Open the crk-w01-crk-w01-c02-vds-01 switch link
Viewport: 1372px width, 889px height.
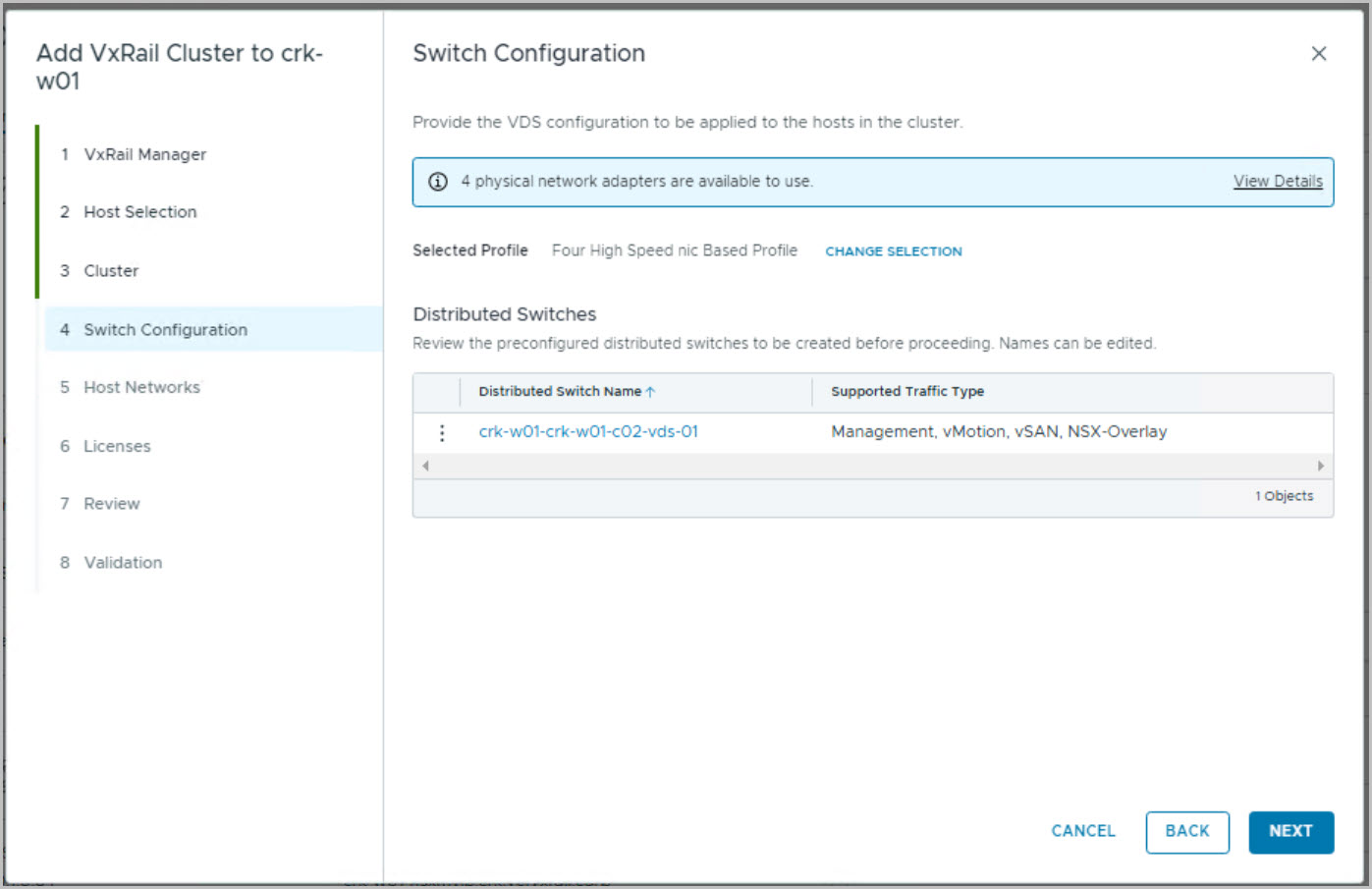(x=587, y=432)
